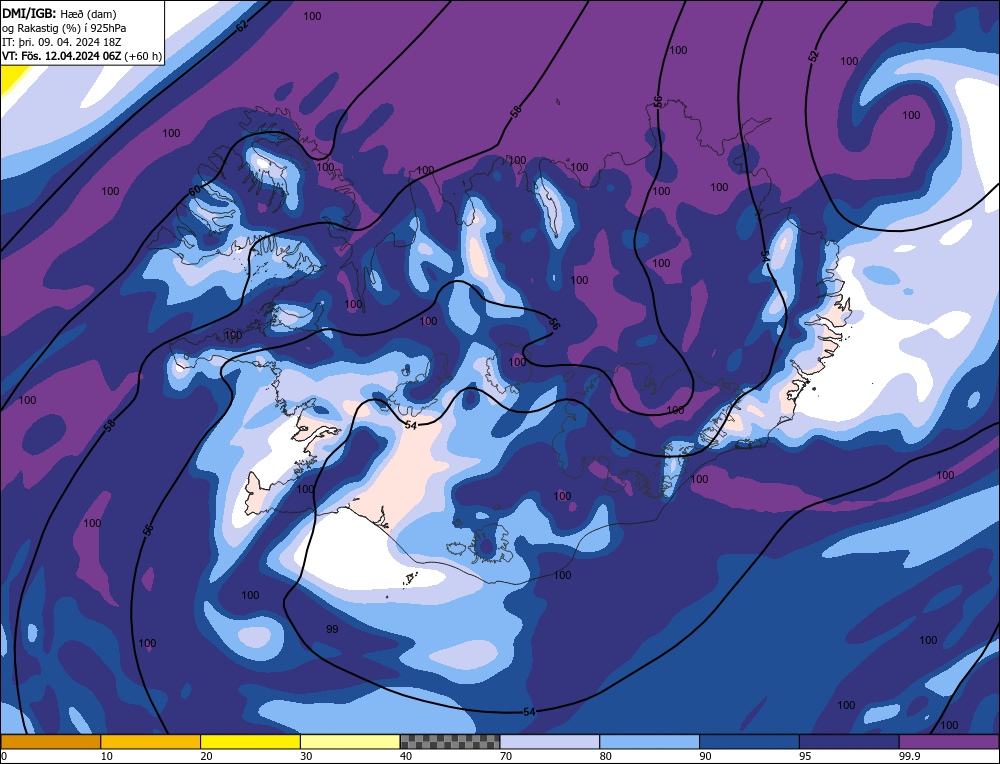Click the '99.9' legend scale label
The width and height of the screenshot is (1000, 764).
pos(908,756)
